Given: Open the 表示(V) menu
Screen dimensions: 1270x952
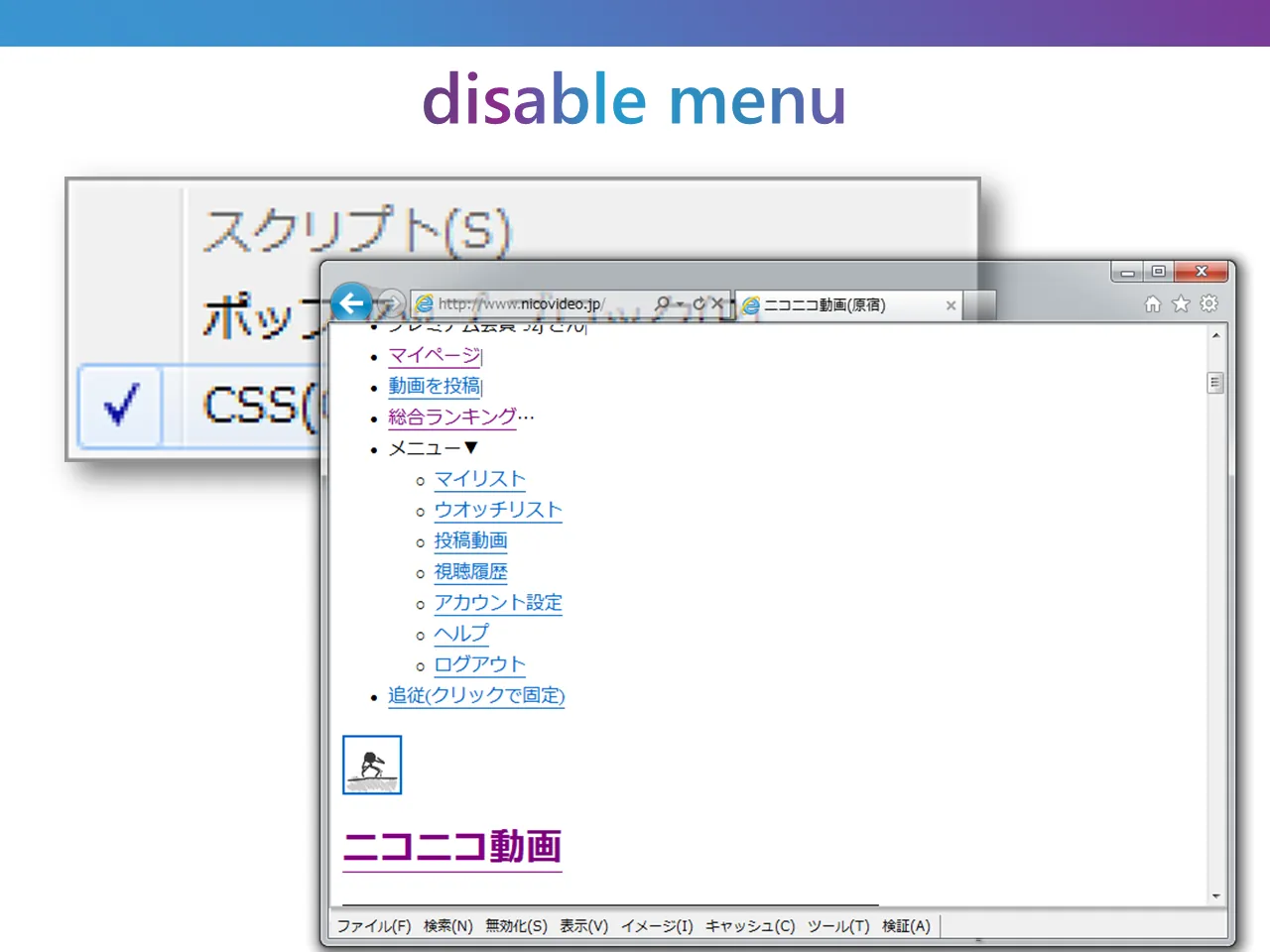Looking at the screenshot, I should point(583,926).
